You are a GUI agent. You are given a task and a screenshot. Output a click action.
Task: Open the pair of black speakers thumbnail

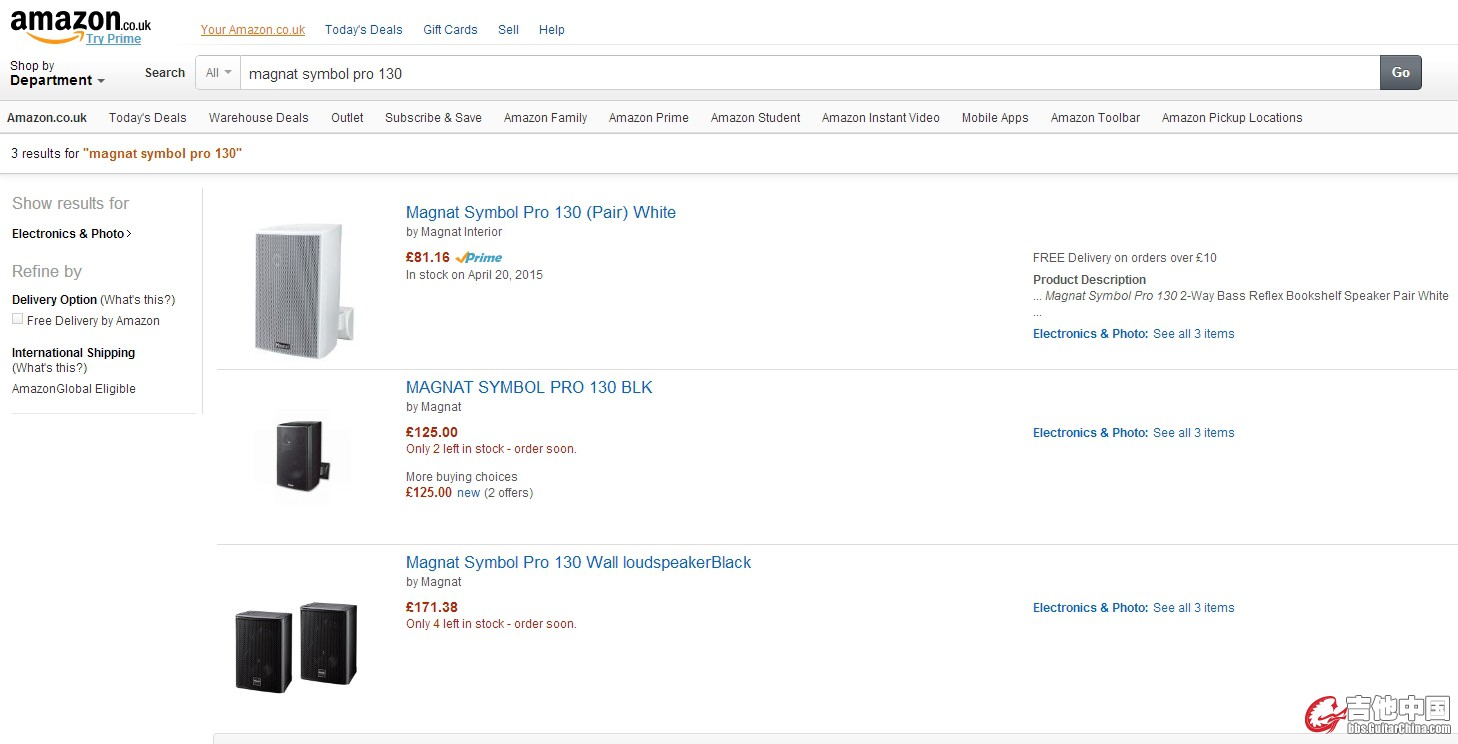click(296, 646)
